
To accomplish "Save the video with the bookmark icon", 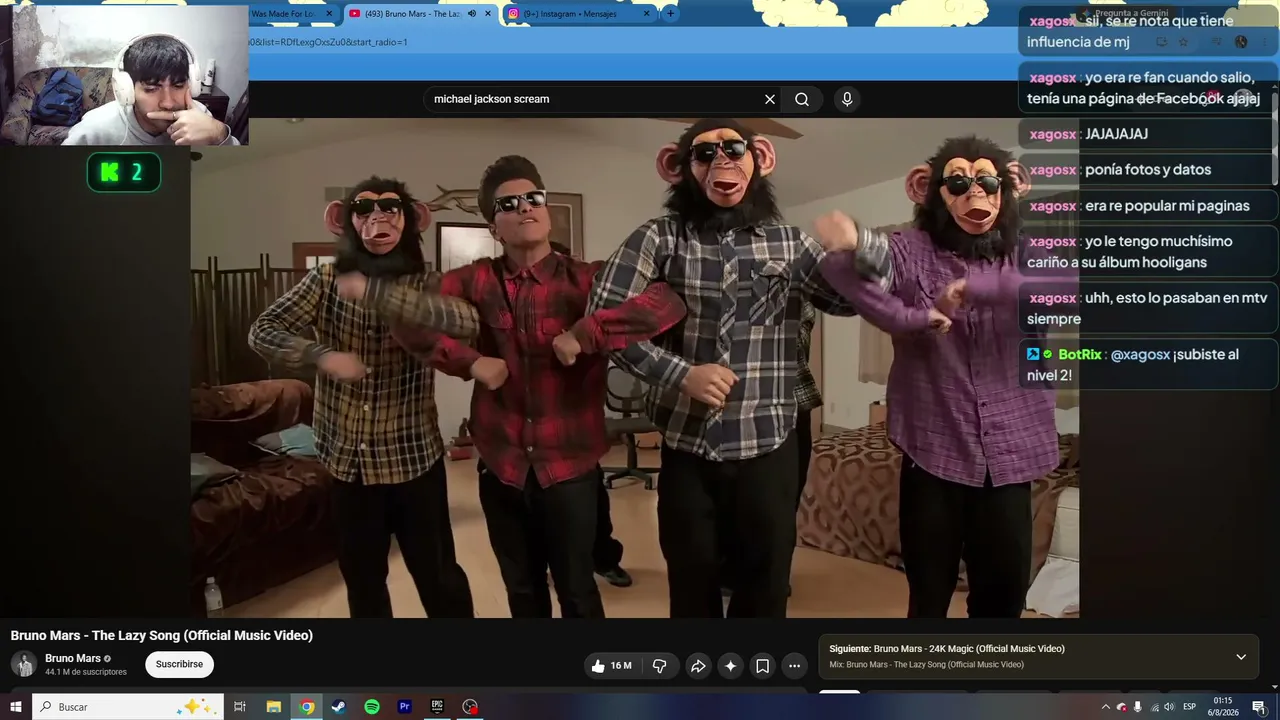I will [762, 665].
